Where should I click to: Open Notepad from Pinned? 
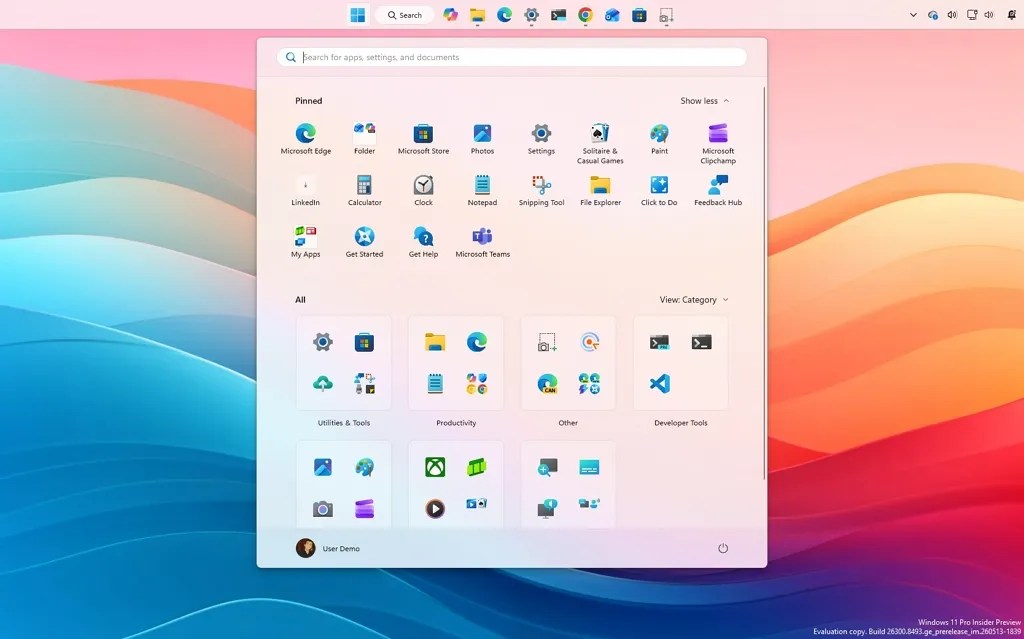[x=482, y=191]
